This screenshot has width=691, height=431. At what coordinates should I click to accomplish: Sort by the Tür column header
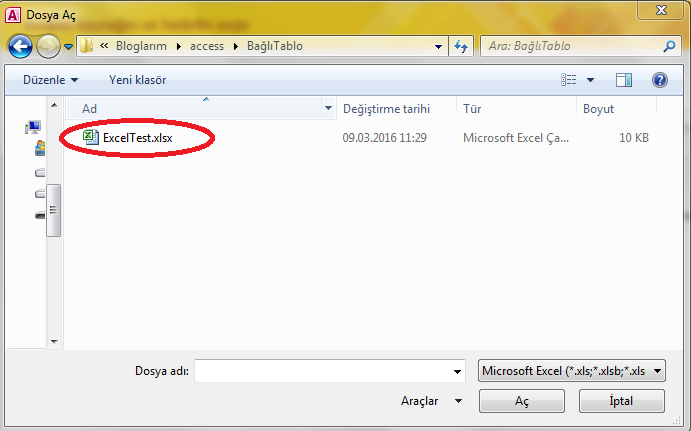[472, 109]
